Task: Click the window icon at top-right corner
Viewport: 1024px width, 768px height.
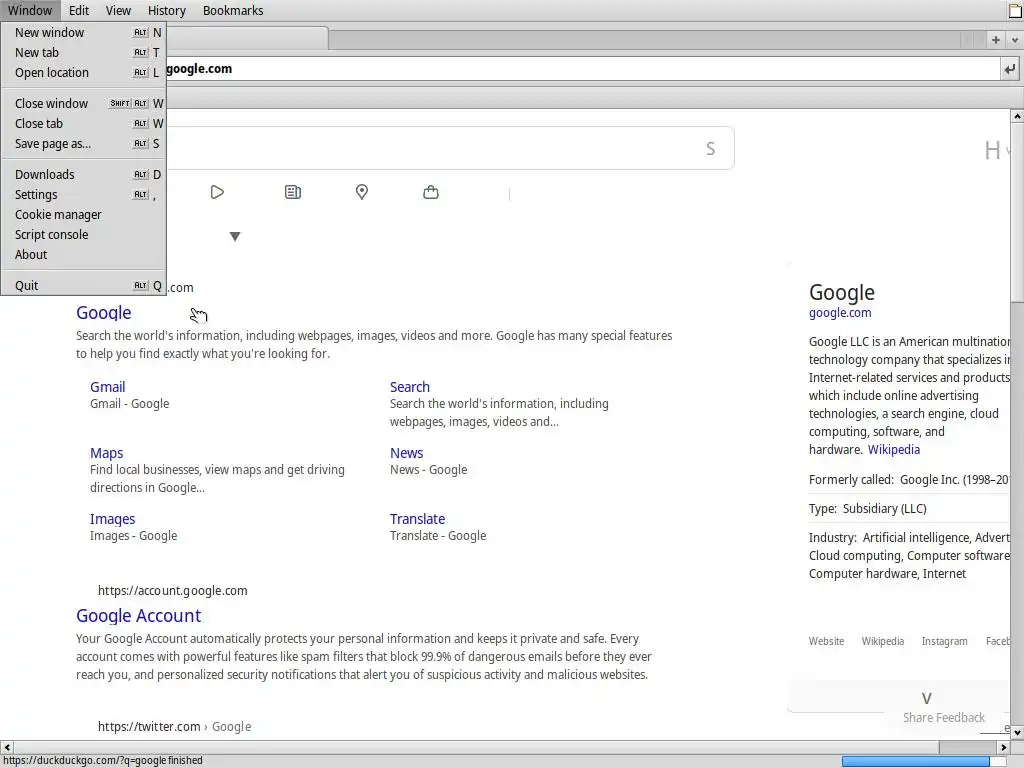Action: click(x=1016, y=10)
